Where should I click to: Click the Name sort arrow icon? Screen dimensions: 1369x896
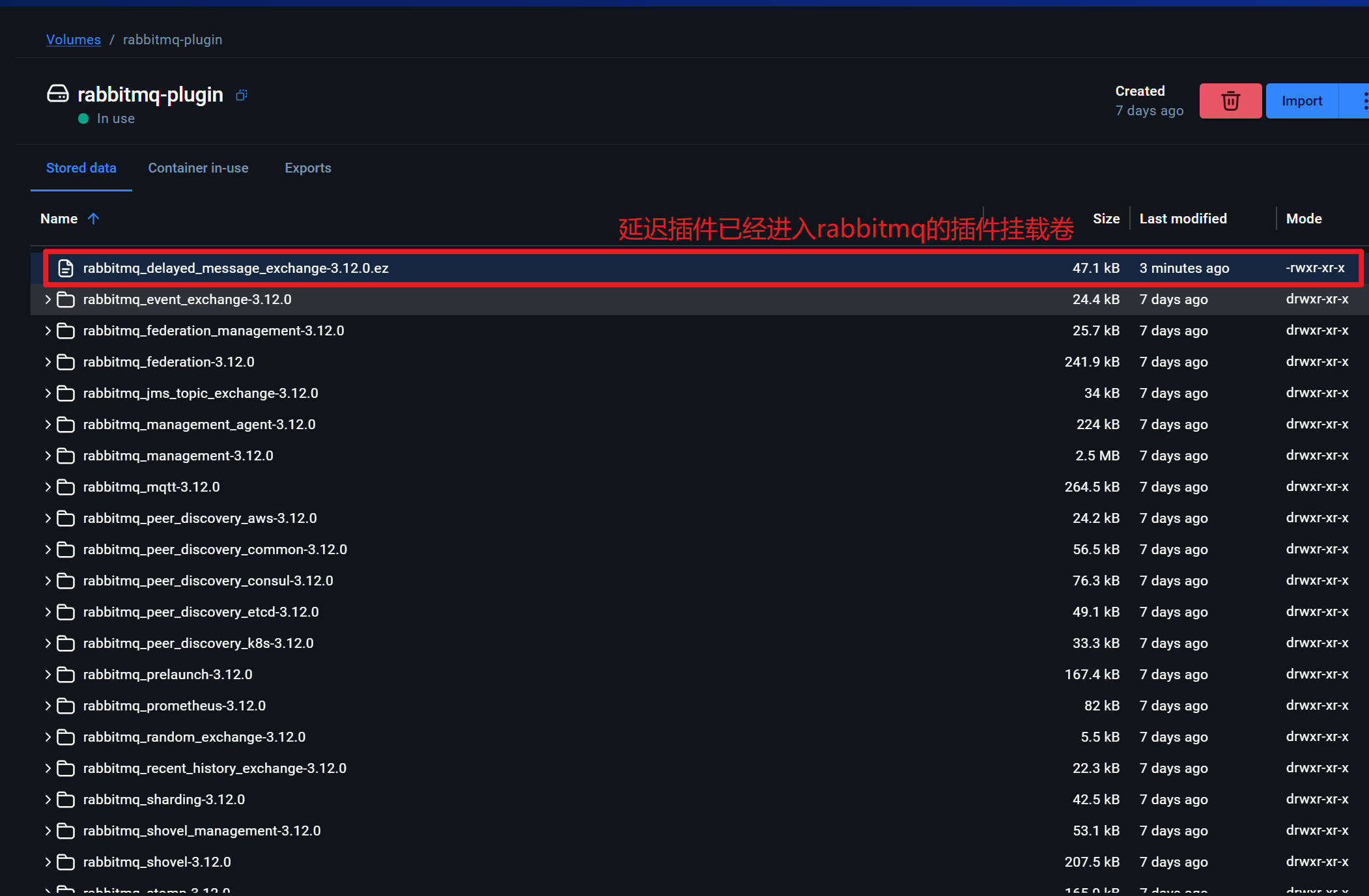point(93,219)
